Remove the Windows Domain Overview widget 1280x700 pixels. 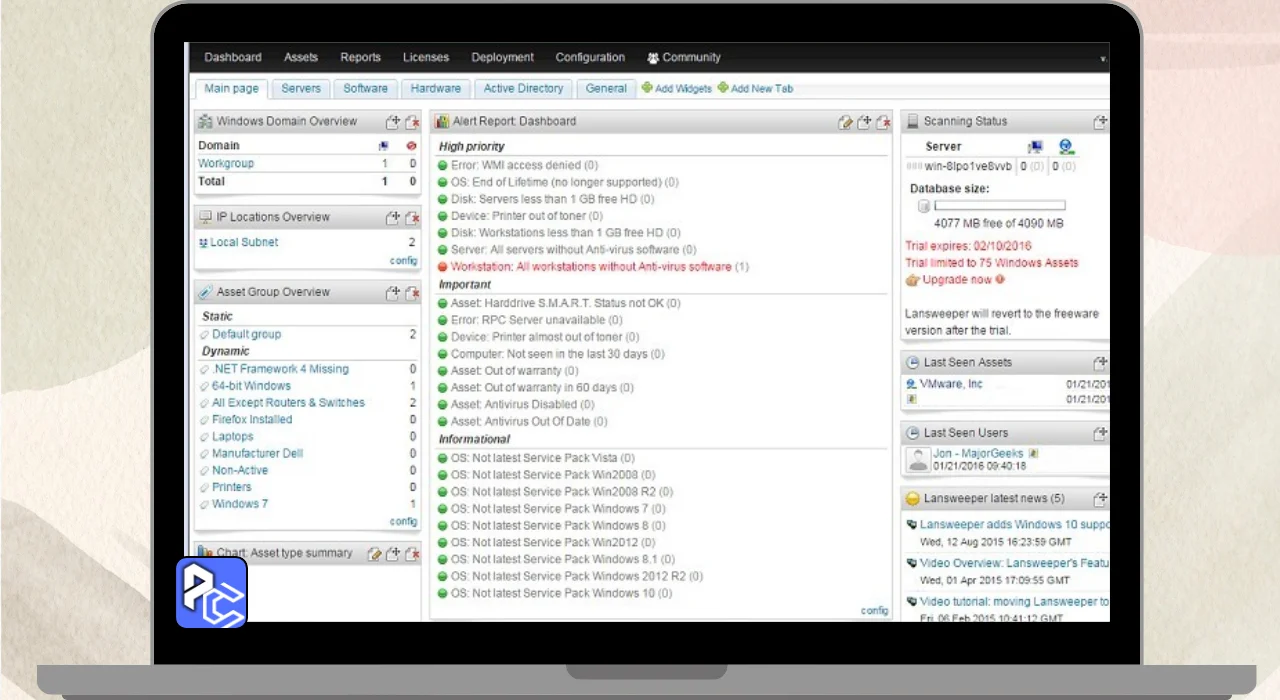click(412, 122)
